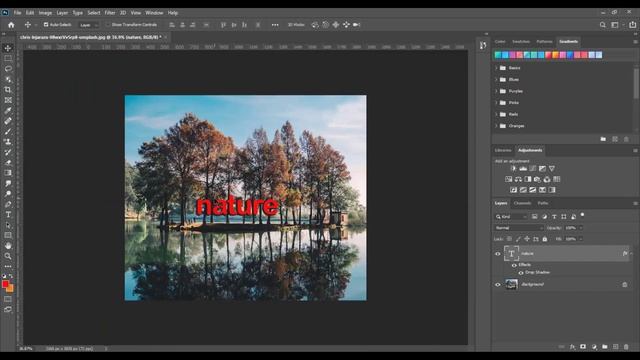Screen dimensions: 640x360
Task: Click the layer style fx button
Action: coord(572,347)
